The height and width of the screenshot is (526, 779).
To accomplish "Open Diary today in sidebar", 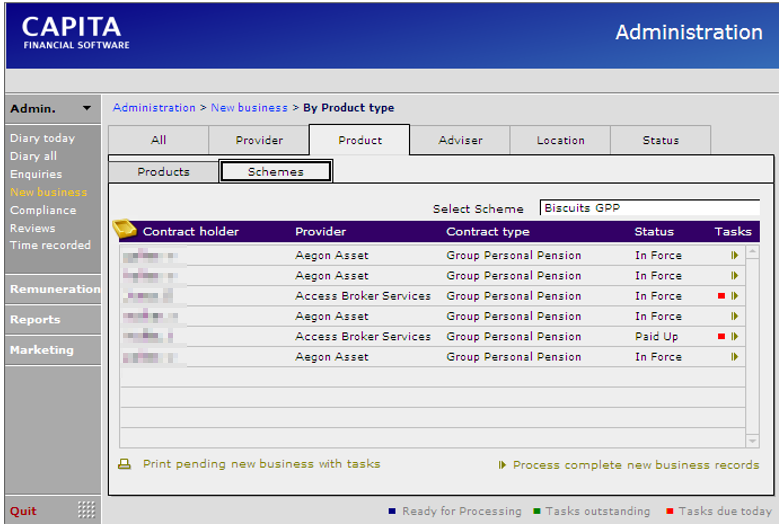I will point(42,138).
